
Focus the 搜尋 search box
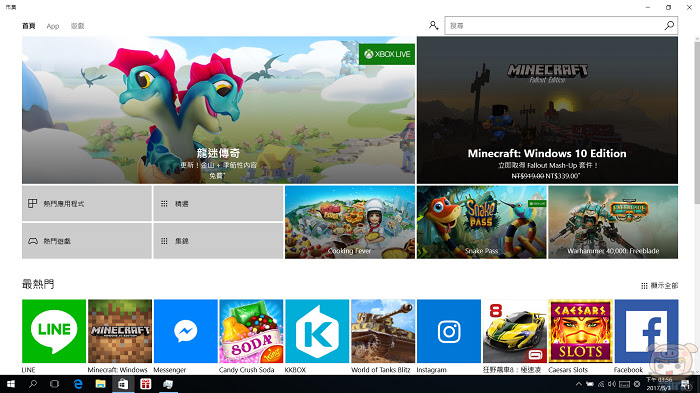coord(561,25)
